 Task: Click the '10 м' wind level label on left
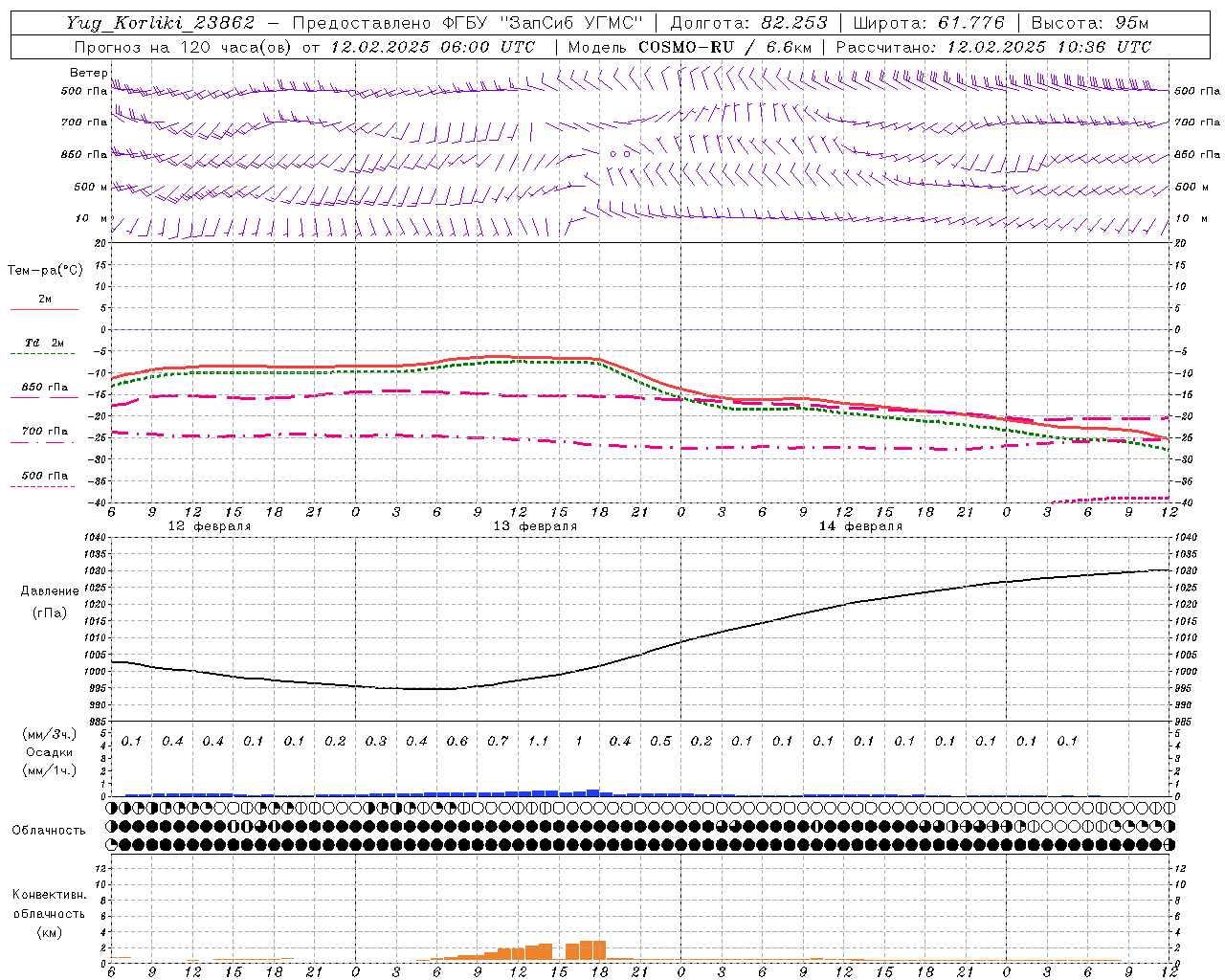click(x=92, y=218)
